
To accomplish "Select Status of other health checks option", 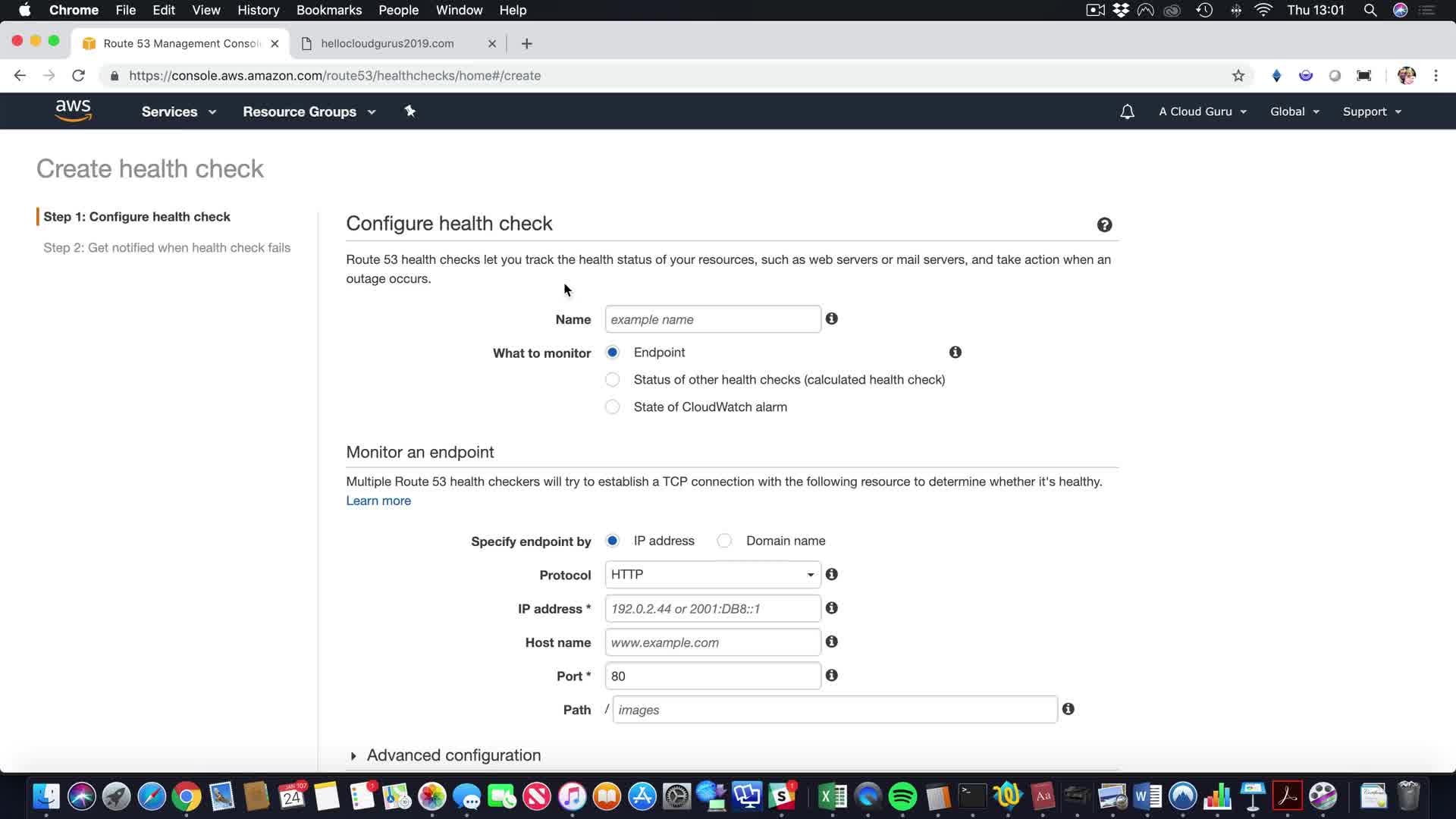I will (613, 380).
